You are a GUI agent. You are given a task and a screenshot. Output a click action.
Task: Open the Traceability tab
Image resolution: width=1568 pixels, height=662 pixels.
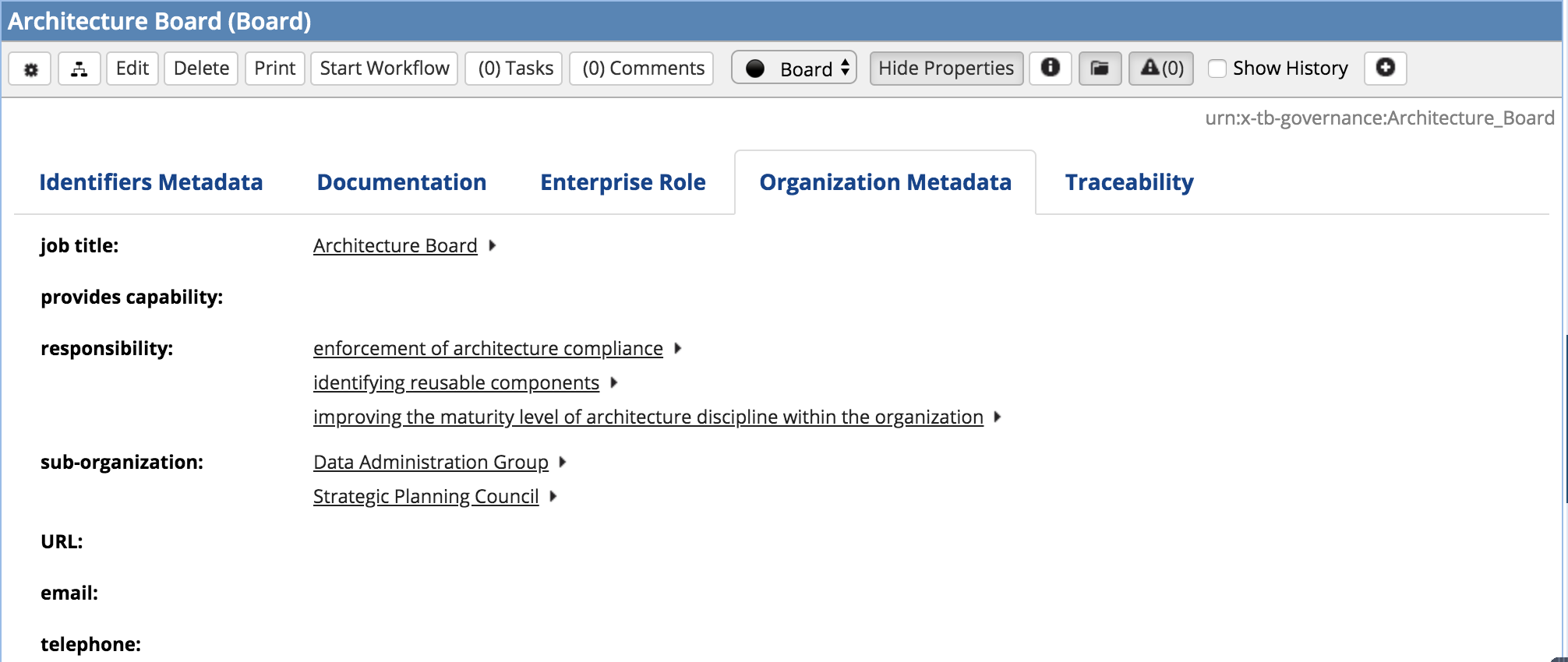(x=1128, y=182)
